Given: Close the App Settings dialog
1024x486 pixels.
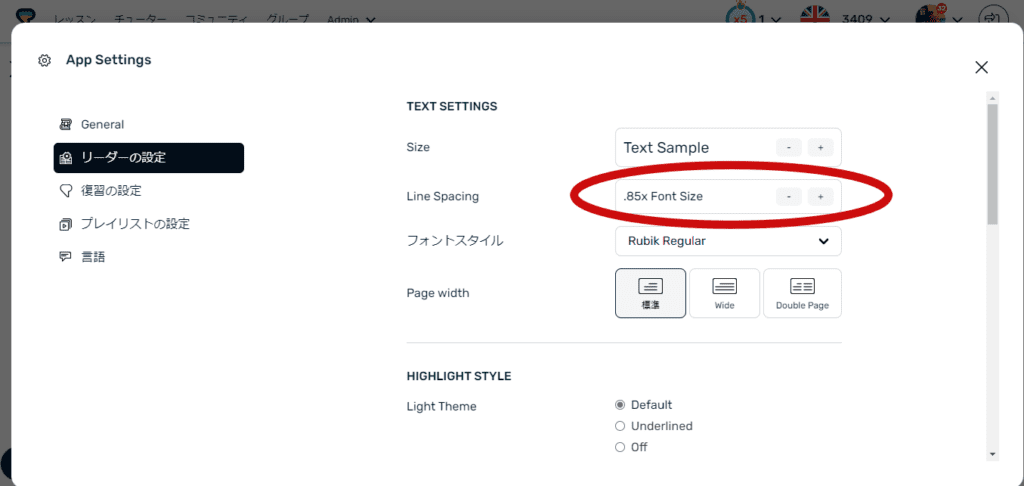Looking at the screenshot, I should click(x=981, y=67).
